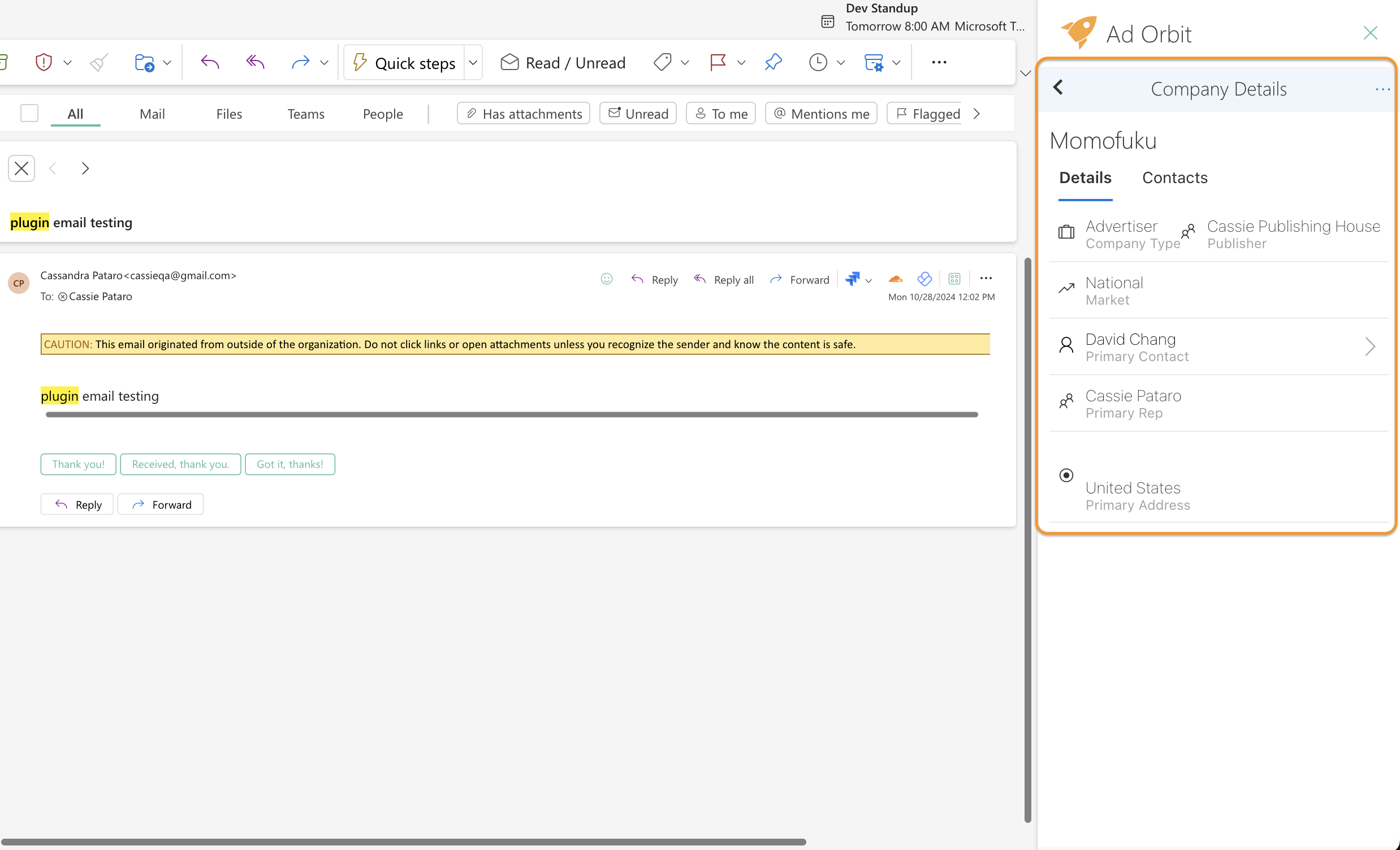The height and width of the screenshot is (850, 1400).
Task: Expand the Flag dropdown arrow
Action: coord(741,63)
